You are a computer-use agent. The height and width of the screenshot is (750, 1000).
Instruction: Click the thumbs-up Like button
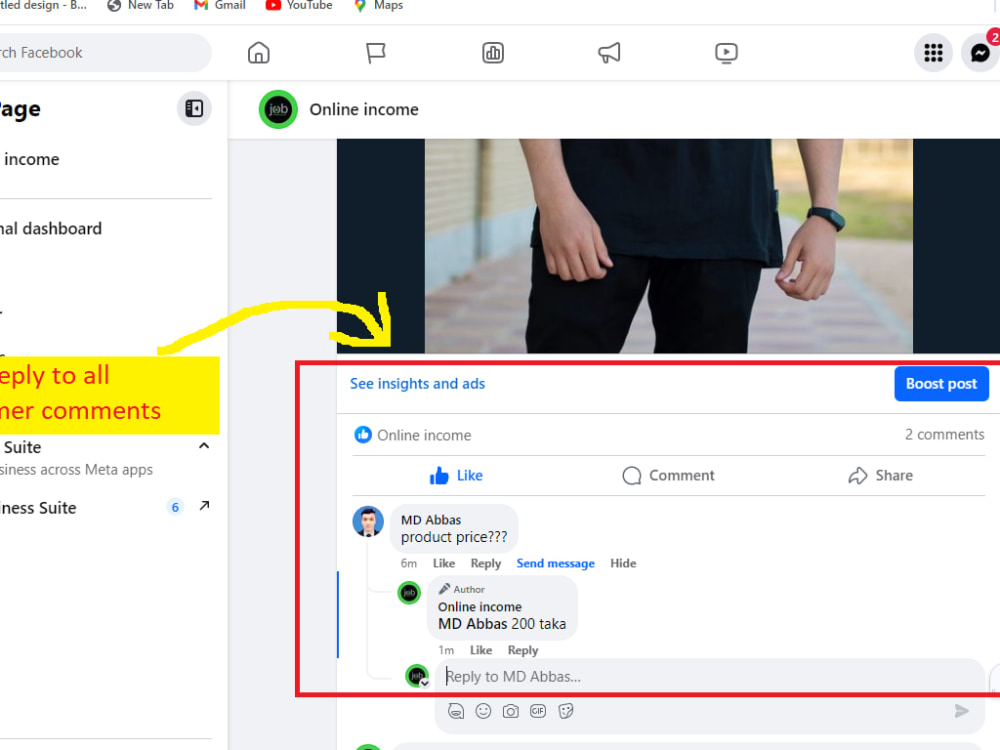coord(456,475)
